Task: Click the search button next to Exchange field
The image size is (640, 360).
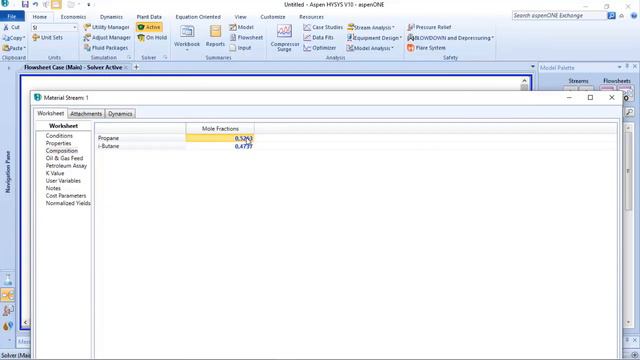Action: coord(611,16)
